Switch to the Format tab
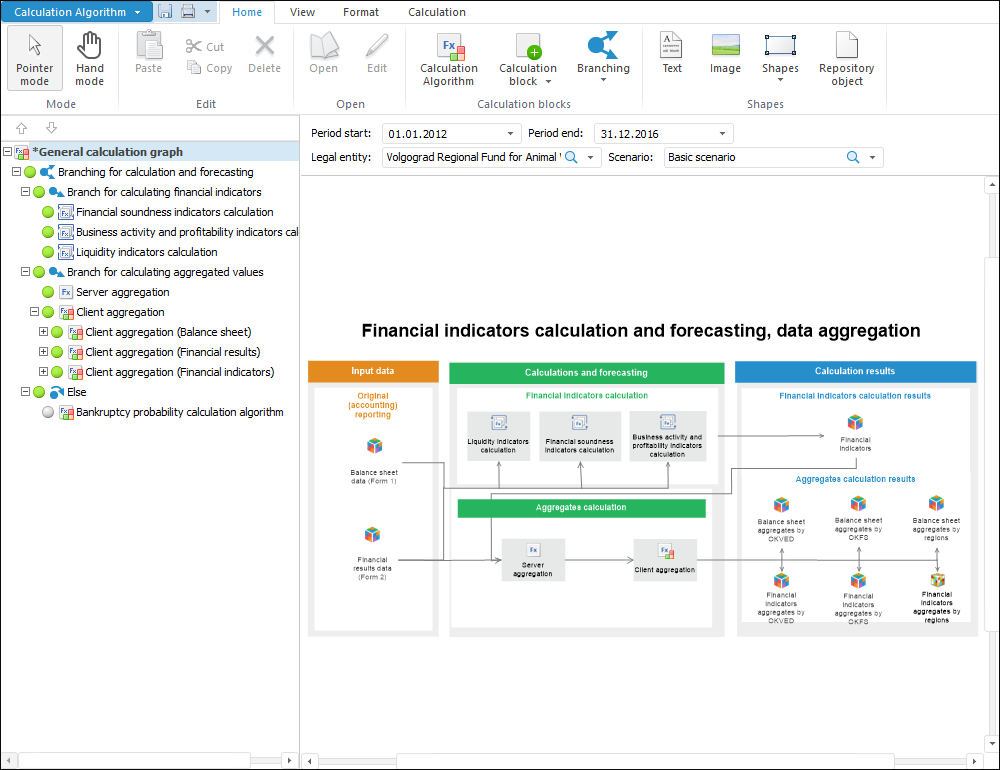Screen dimensions: 1000x770 [x=361, y=12]
